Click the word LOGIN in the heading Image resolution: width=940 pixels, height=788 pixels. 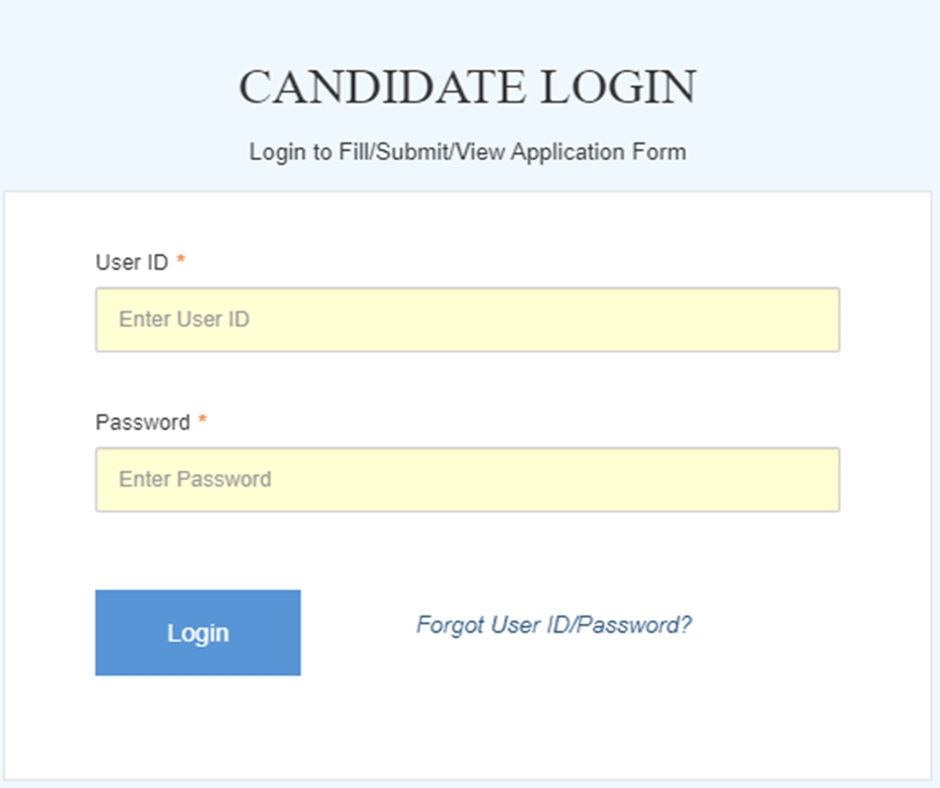(x=618, y=87)
